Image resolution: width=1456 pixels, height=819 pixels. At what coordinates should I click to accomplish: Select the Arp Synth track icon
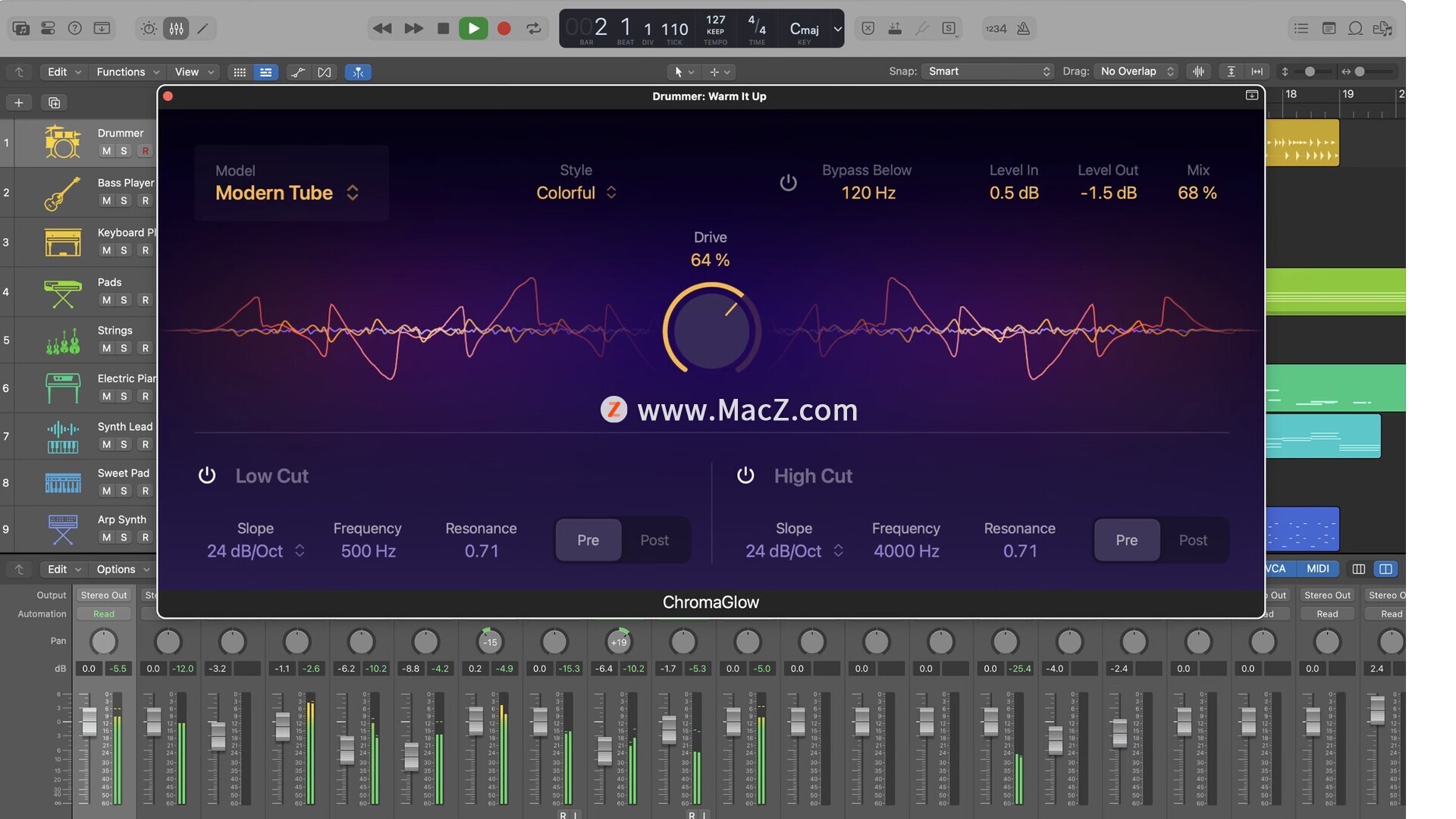pyautogui.click(x=63, y=529)
